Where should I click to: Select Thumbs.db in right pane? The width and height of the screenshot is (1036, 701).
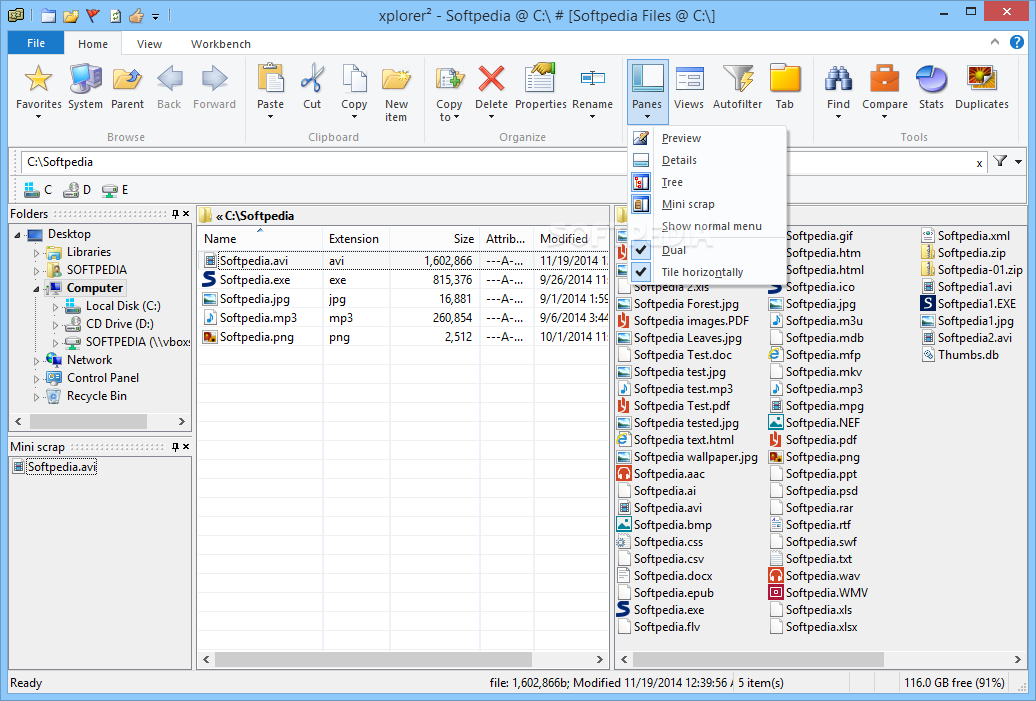(x=968, y=355)
